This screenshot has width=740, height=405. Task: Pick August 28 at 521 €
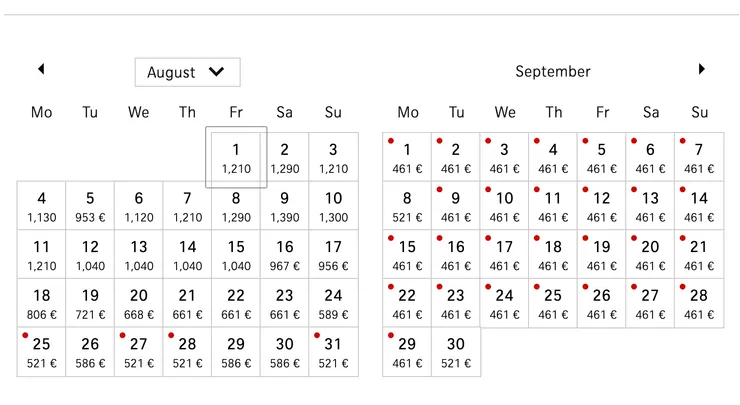click(x=187, y=352)
